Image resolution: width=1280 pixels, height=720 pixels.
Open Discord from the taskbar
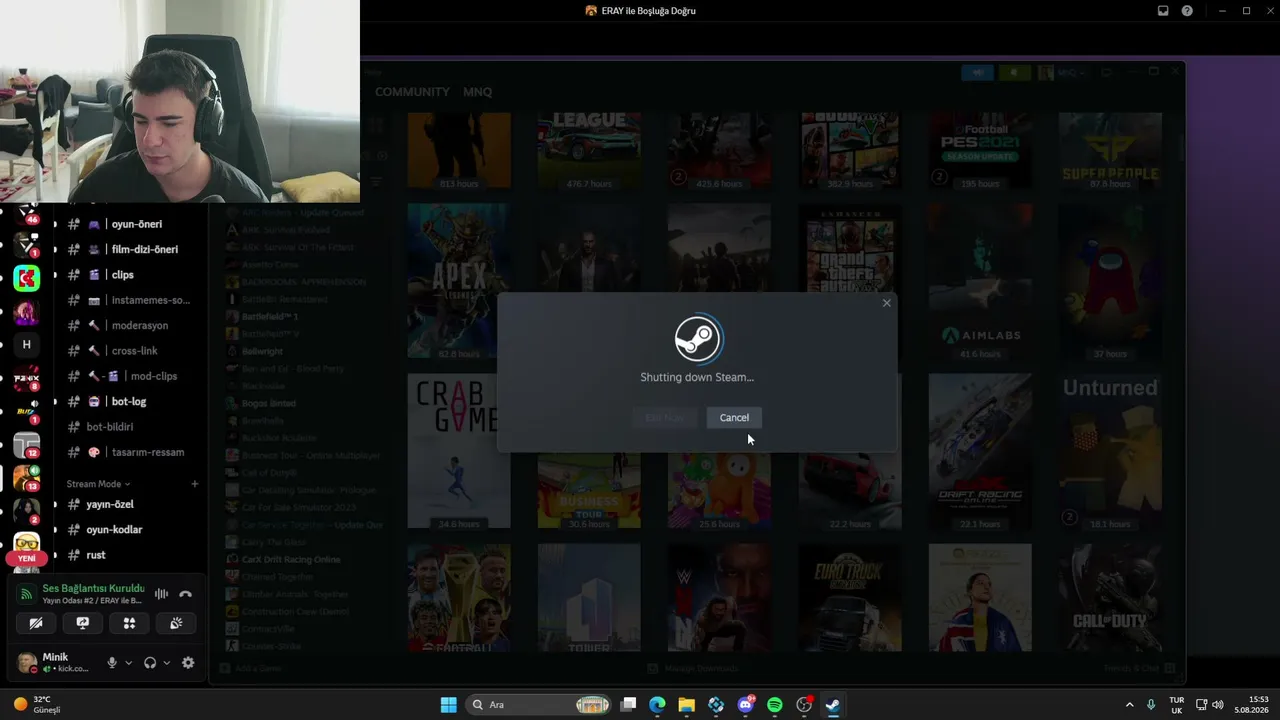coord(745,705)
